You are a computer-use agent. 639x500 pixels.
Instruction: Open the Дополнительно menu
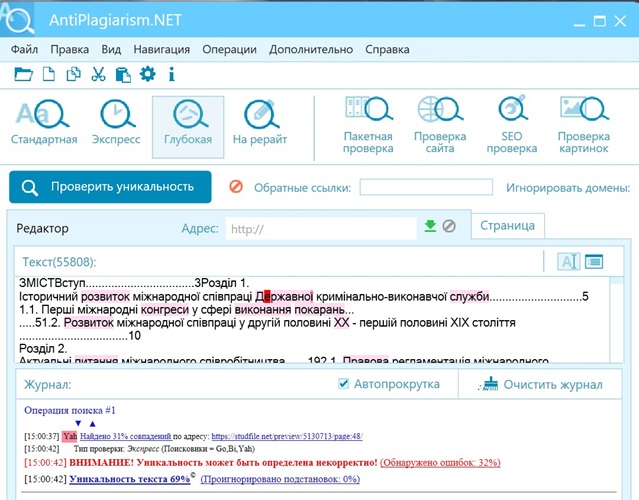click(x=311, y=49)
